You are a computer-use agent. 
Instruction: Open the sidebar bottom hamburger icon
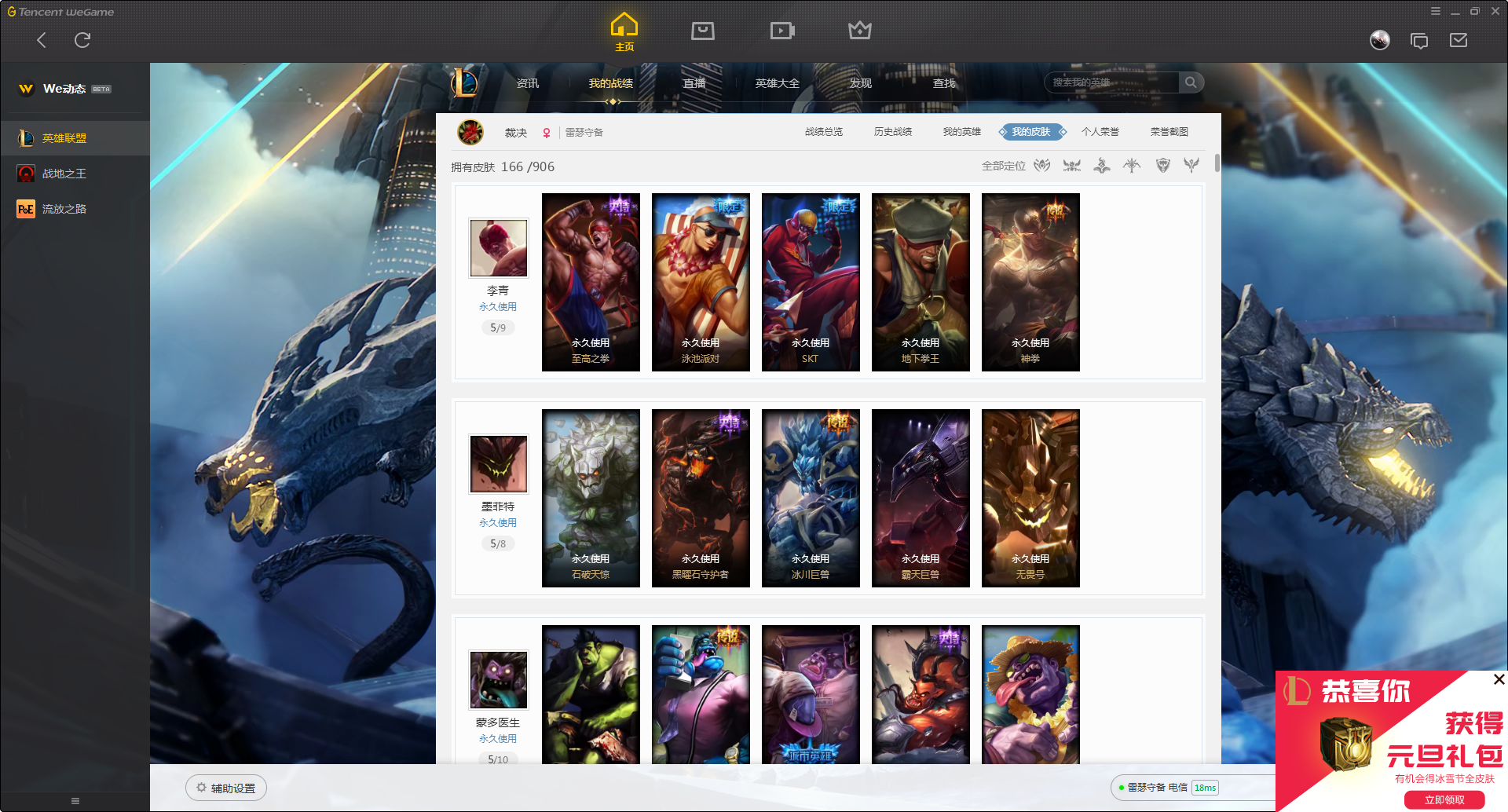point(75,801)
